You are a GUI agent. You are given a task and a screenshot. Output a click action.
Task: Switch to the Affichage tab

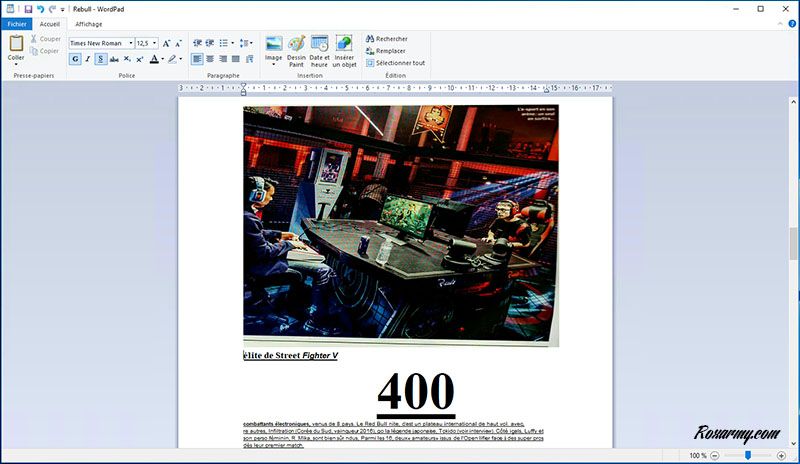click(89, 24)
